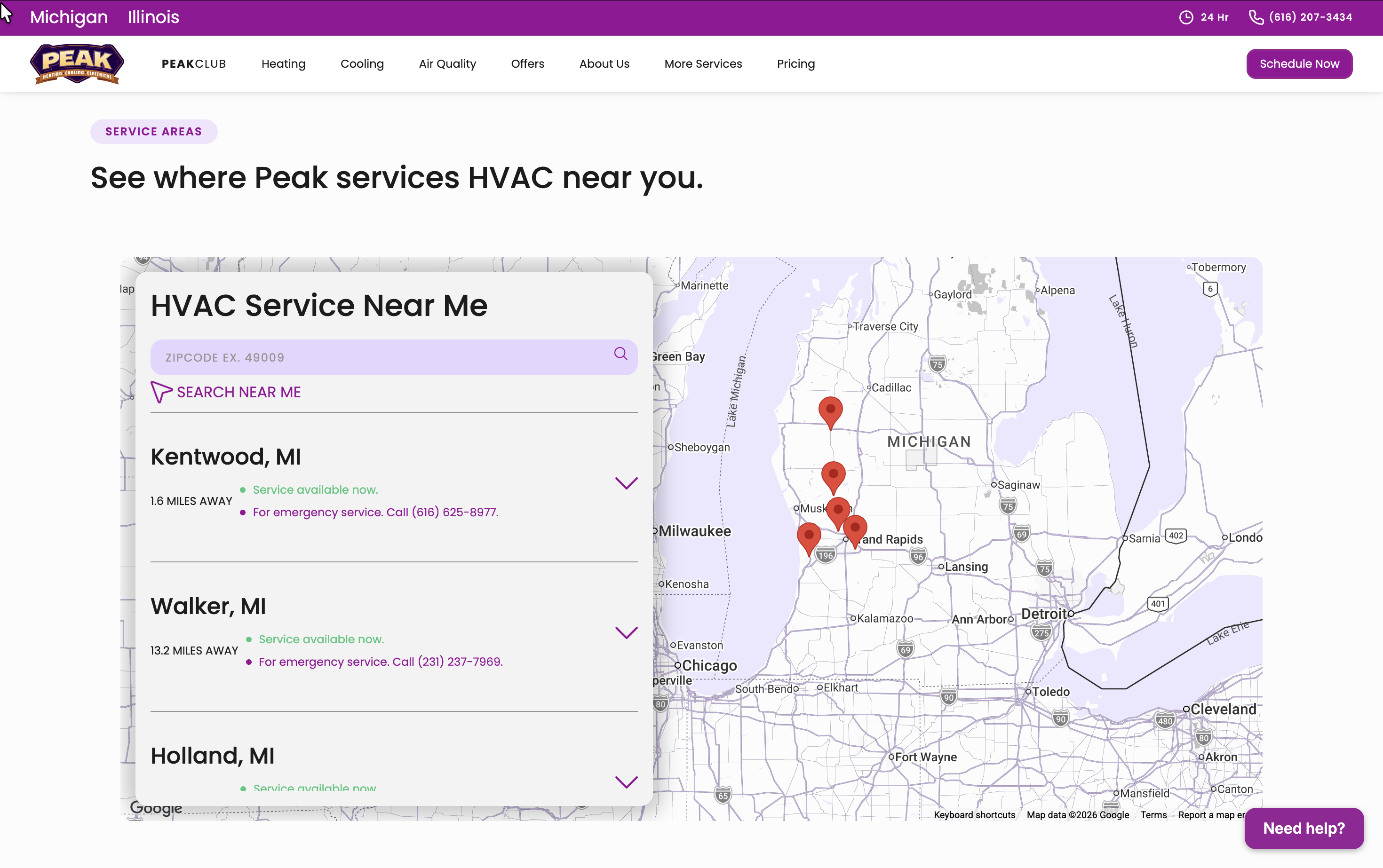Open the Heating menu

pyautogui.click(x=283, y=64)
